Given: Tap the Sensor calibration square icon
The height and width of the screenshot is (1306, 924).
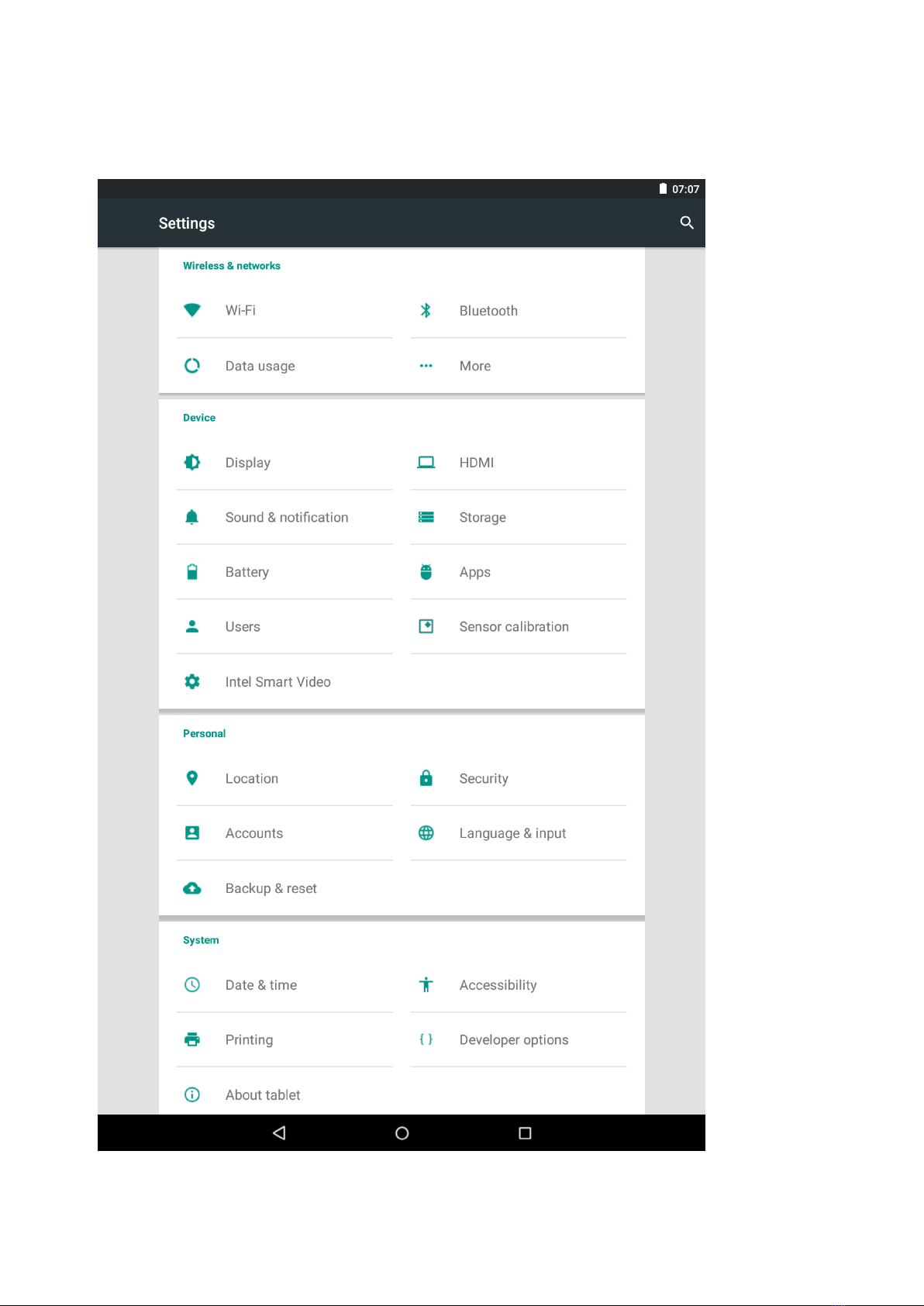Looking at the screenshot, I should tap(426, 626).
